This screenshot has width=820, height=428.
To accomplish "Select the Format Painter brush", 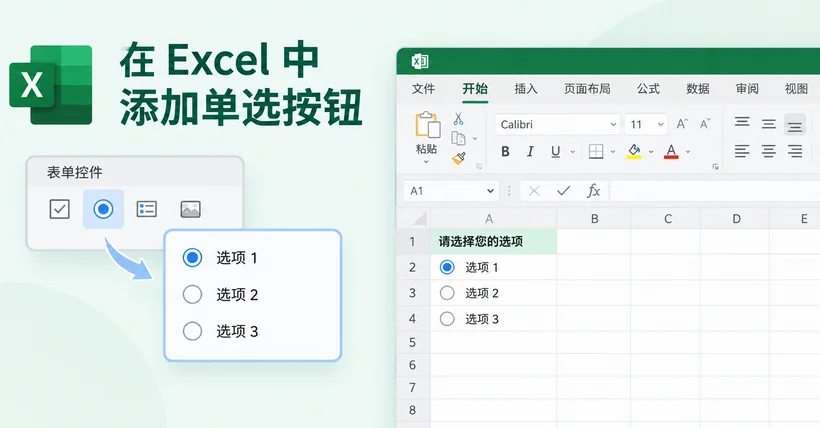I will click(x=459, y=158).
